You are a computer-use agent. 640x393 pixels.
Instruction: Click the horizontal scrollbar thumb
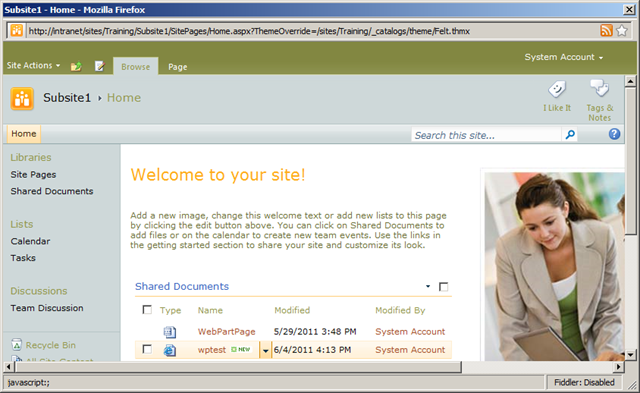[238, 367]
